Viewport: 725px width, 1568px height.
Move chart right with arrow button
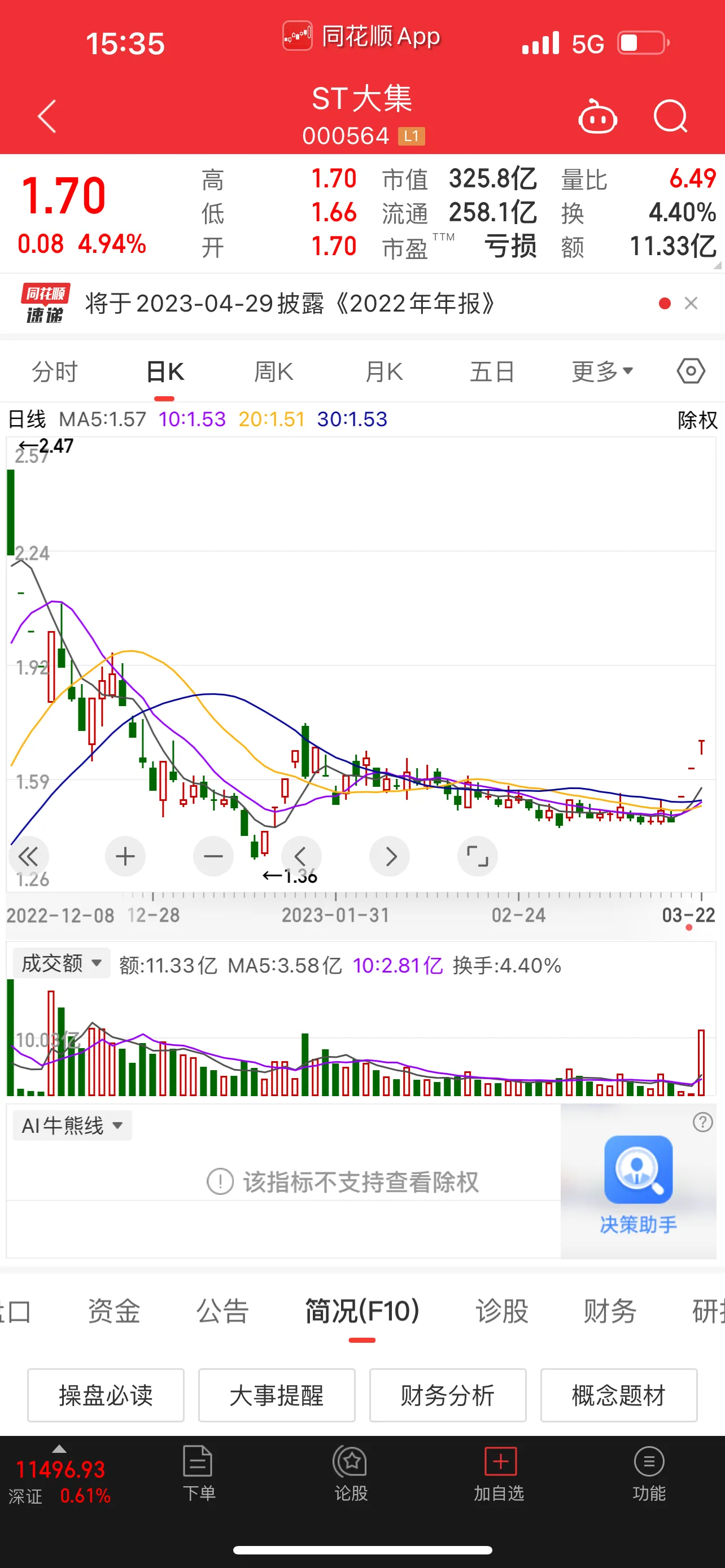pyautogui.click(x=390, y=856)
